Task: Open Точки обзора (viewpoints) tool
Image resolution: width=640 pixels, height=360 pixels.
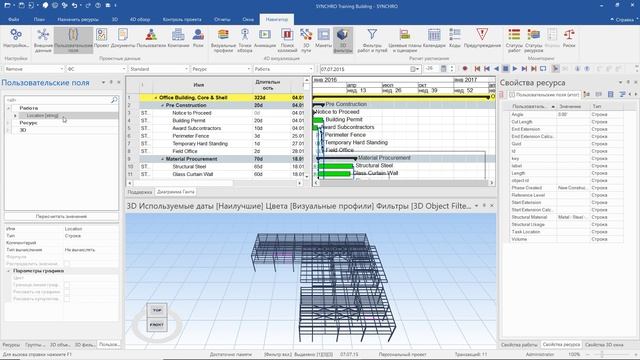Action: (x=245, y=40)
